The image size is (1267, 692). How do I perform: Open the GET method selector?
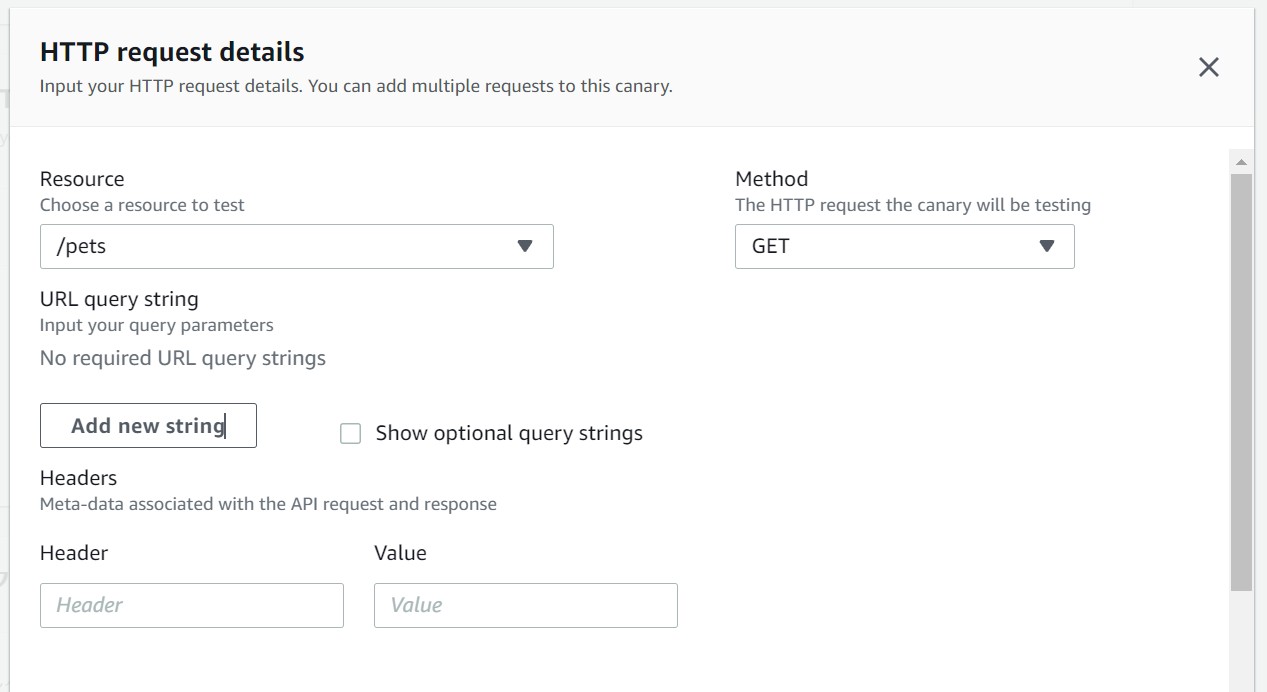point(904,247)
